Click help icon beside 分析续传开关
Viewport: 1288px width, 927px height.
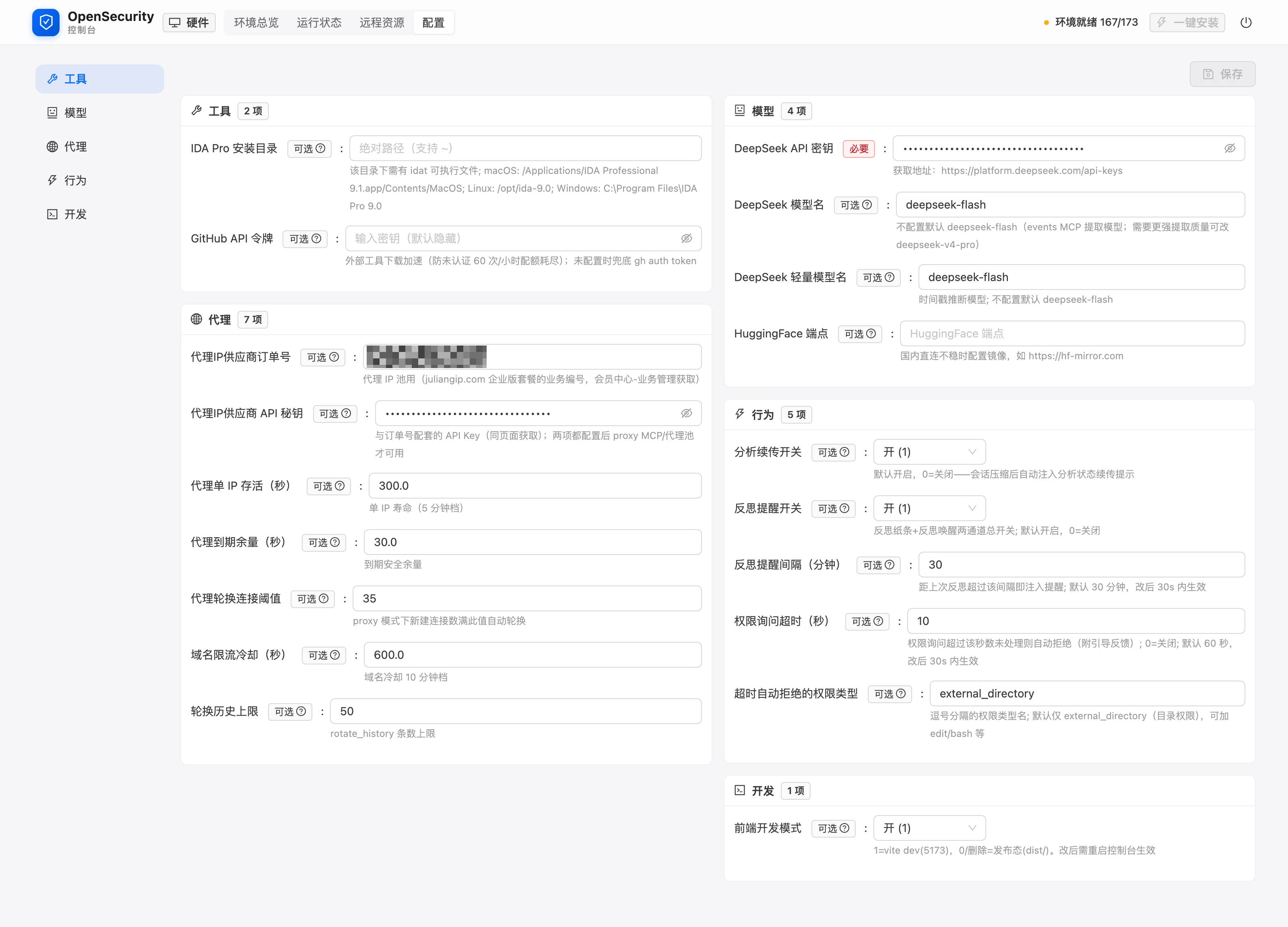844,451
